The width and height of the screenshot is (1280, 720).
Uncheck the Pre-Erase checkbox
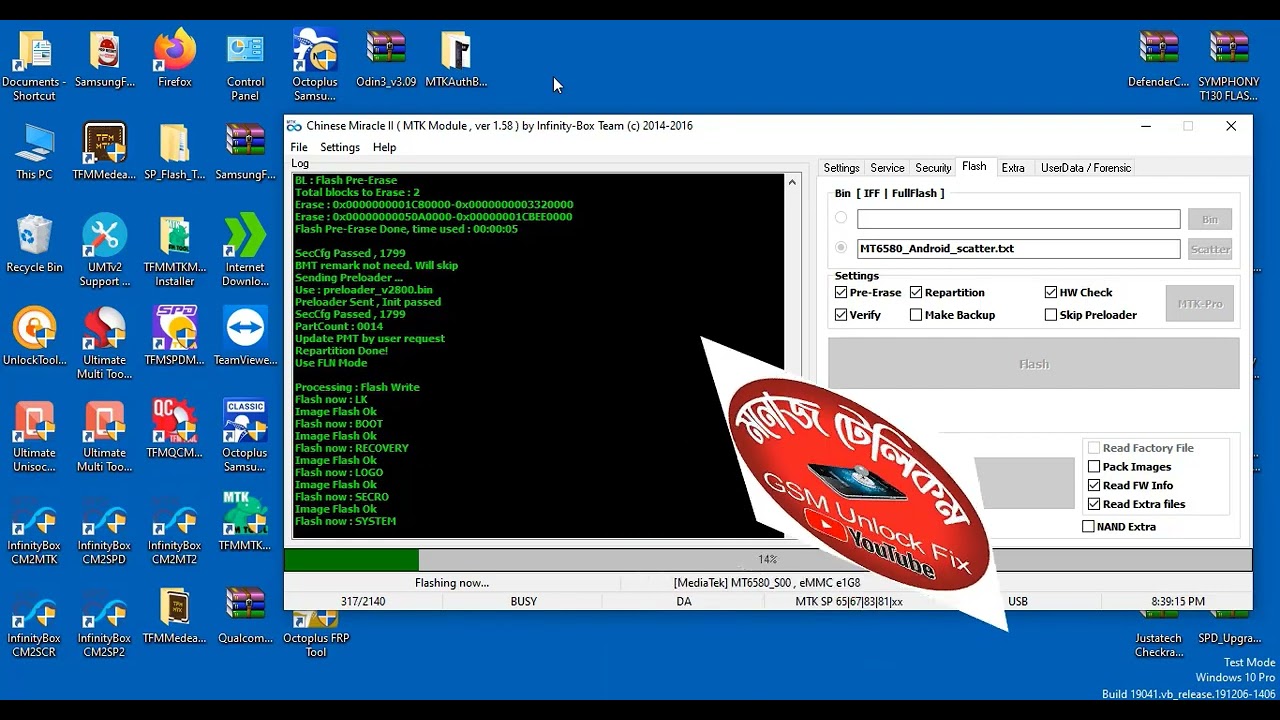[x=841, y=293]
